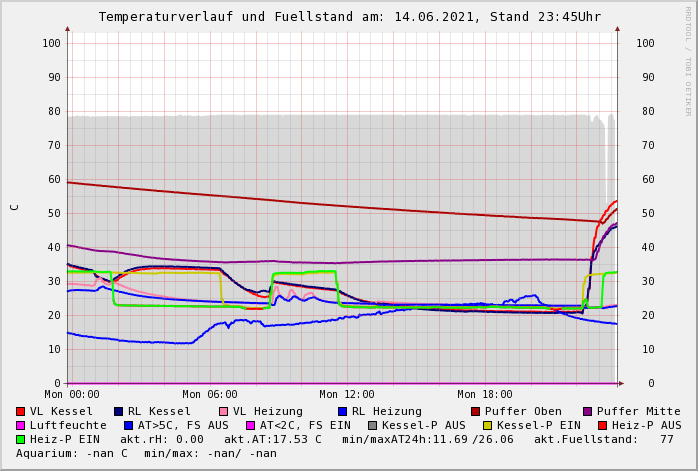
Task: Click the Temperaturverlauf und Fuellstand chart title
Action: (x=349, y=17)
